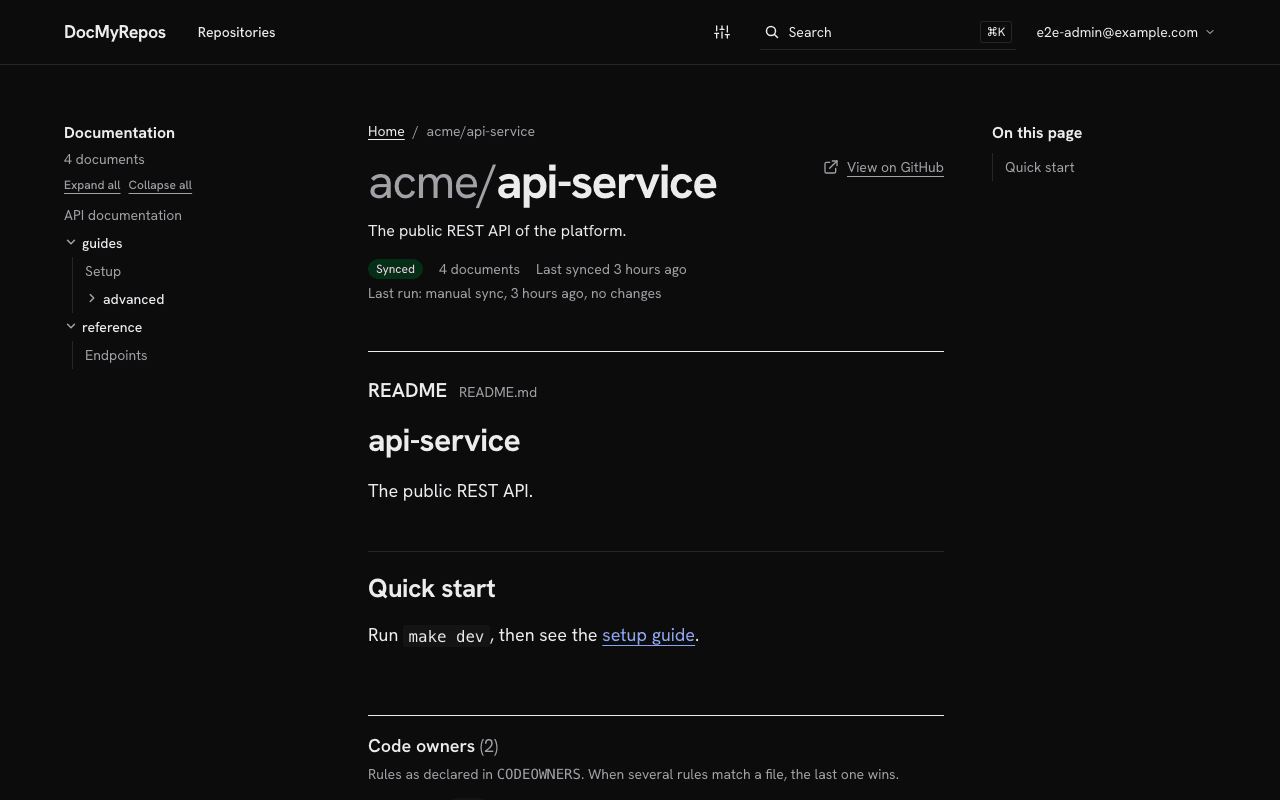Click the README.md file name
The width and height of the screenshot is (1280, 800).
[498, 392]
